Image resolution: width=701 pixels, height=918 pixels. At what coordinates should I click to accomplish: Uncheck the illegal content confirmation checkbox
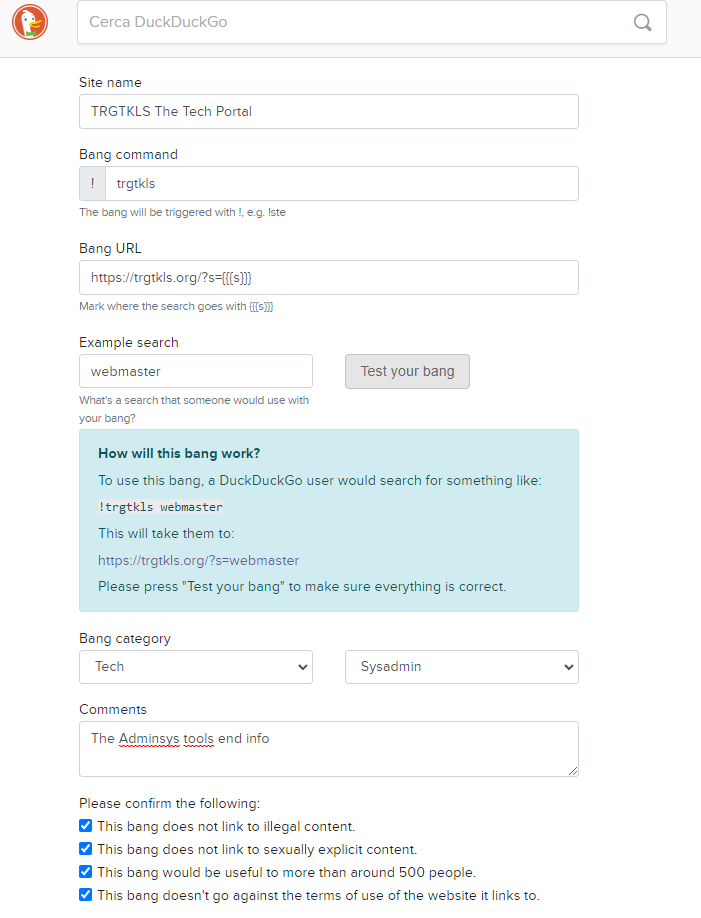click(85, 826)
